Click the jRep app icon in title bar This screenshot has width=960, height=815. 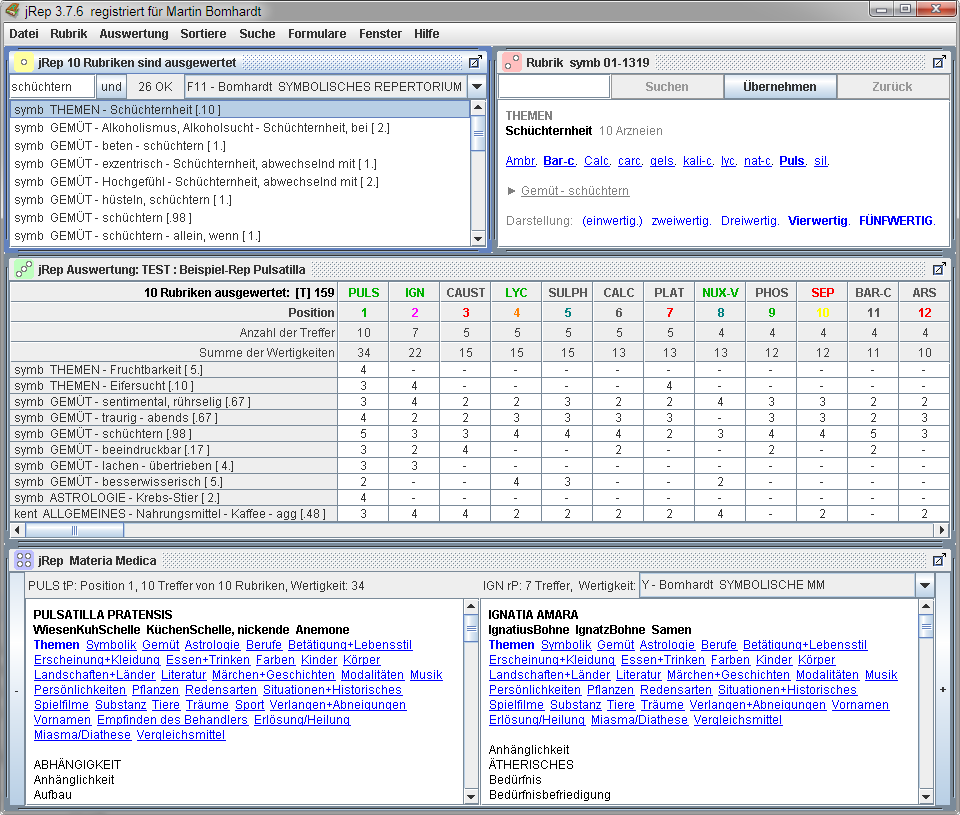[x=12, y=10]
